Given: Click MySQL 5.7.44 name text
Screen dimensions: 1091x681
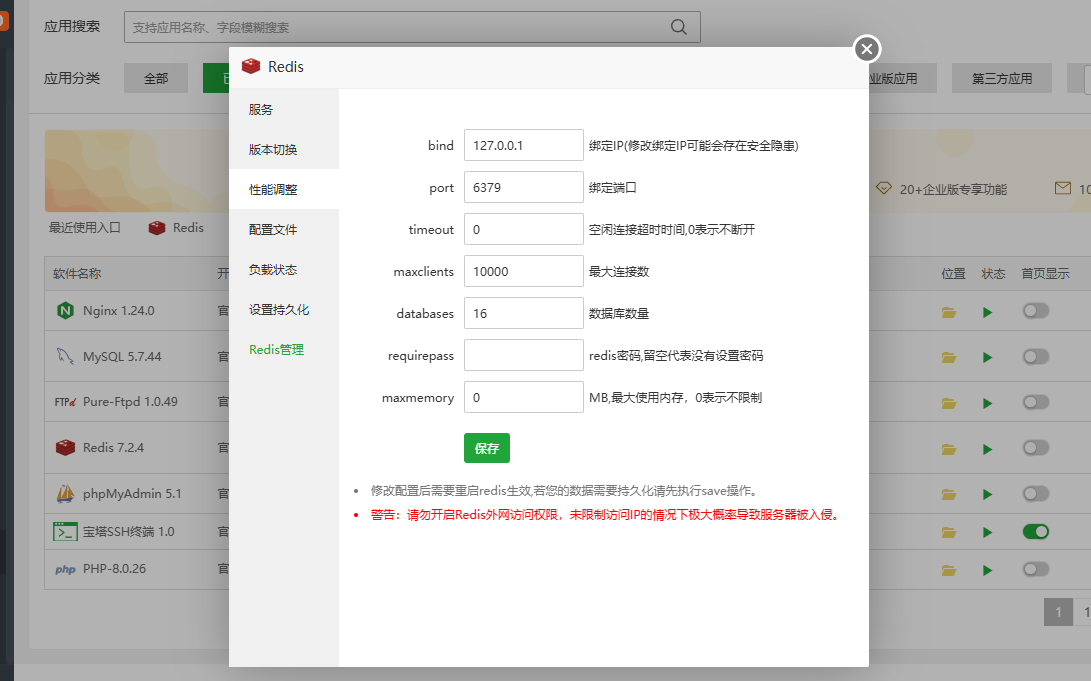Looking at the screenshot, I should click(x=122, y=357).
